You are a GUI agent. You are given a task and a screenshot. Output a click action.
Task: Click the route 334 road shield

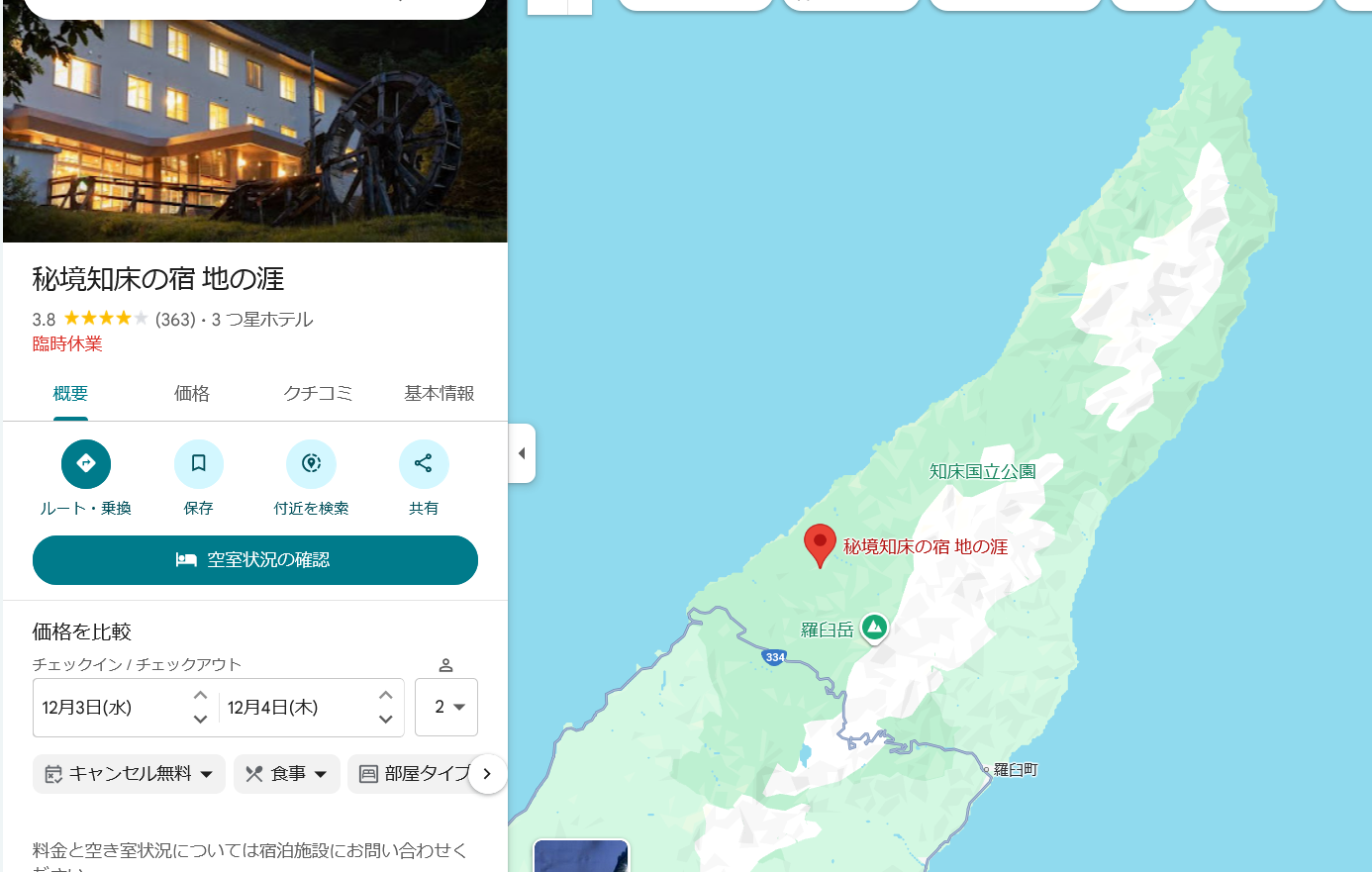click(x=775, y=657)
